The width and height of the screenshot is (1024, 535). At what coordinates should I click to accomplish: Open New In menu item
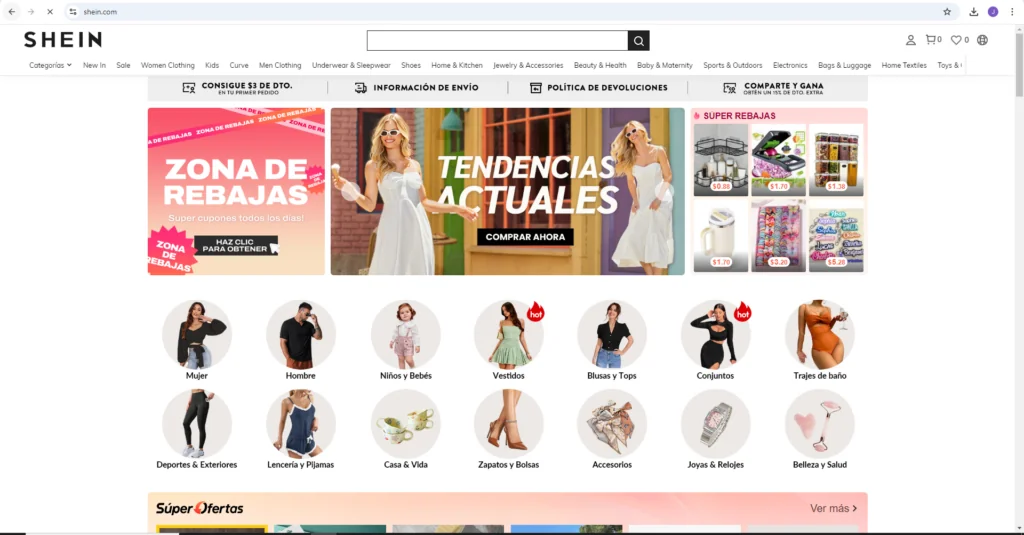tap(94, 65)
